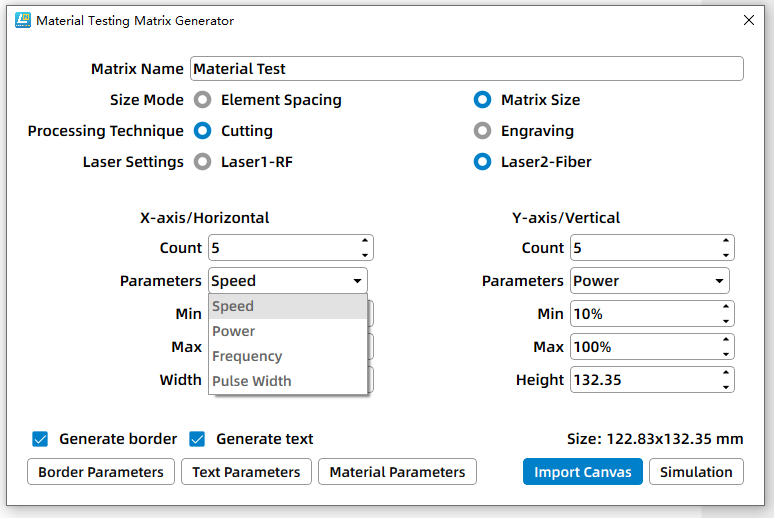
Task: Select Engraving as the processing technique
Action: (483, 131)
